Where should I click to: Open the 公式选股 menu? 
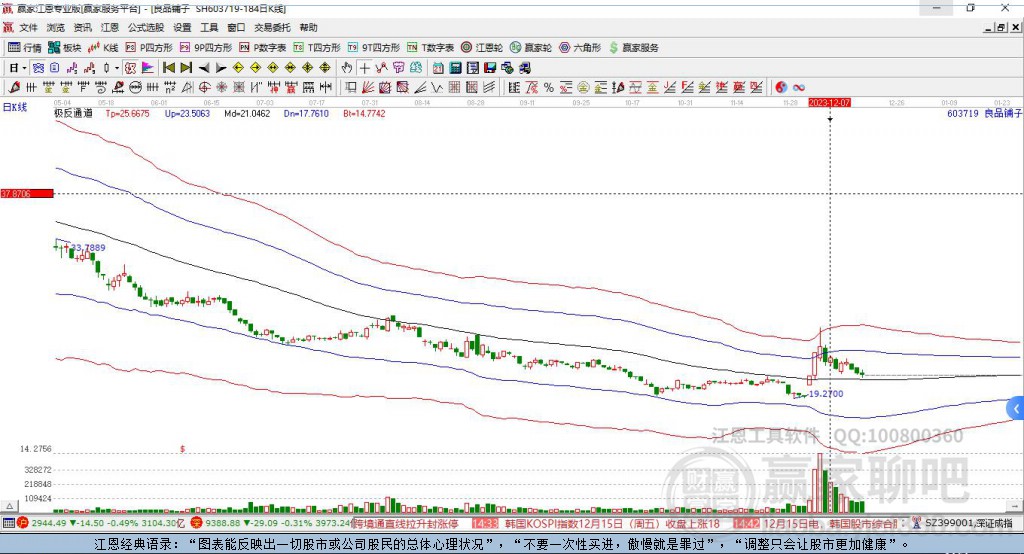click(146, 27)
